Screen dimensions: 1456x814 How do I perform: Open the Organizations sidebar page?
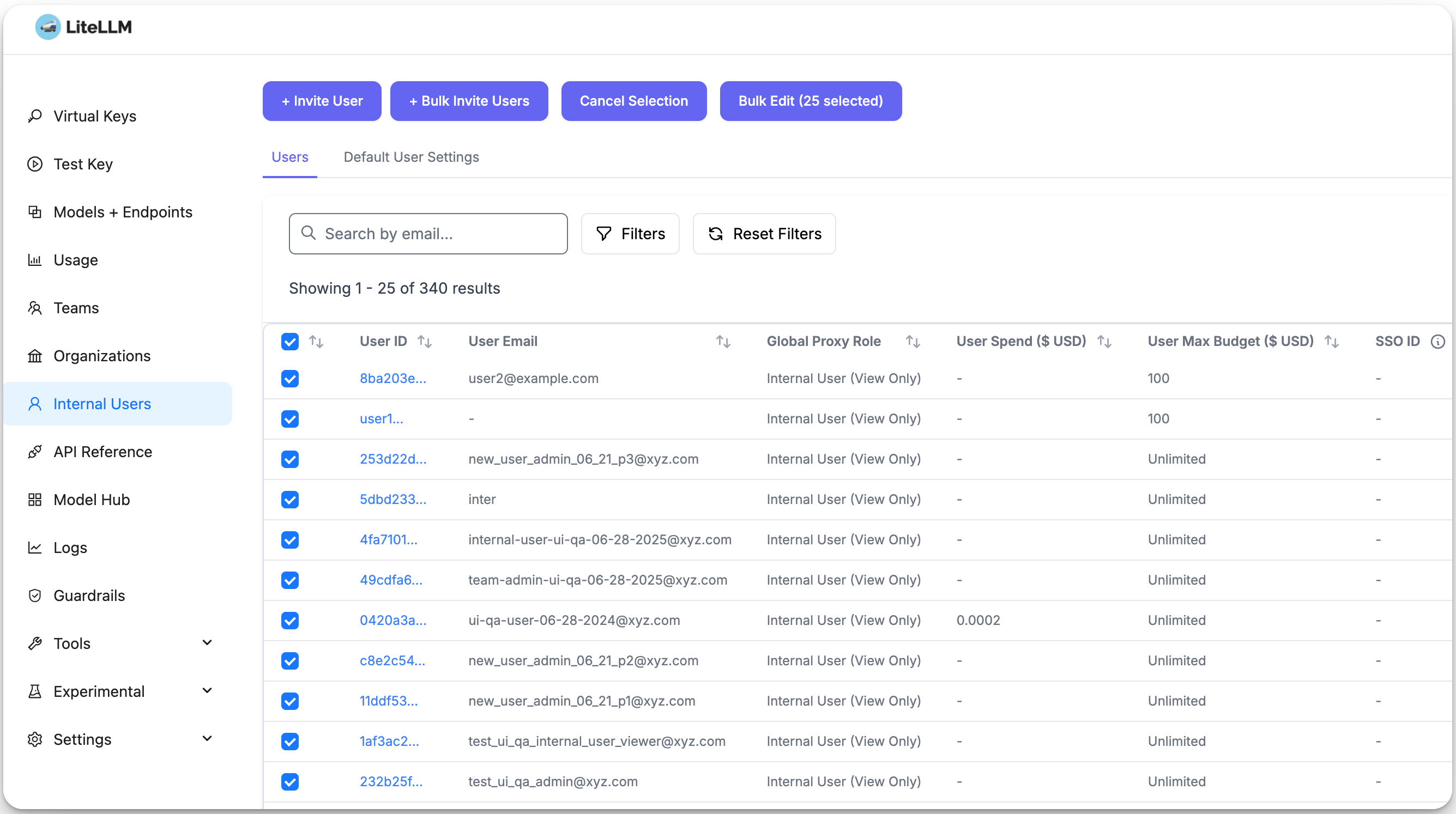tap(102, 356)
